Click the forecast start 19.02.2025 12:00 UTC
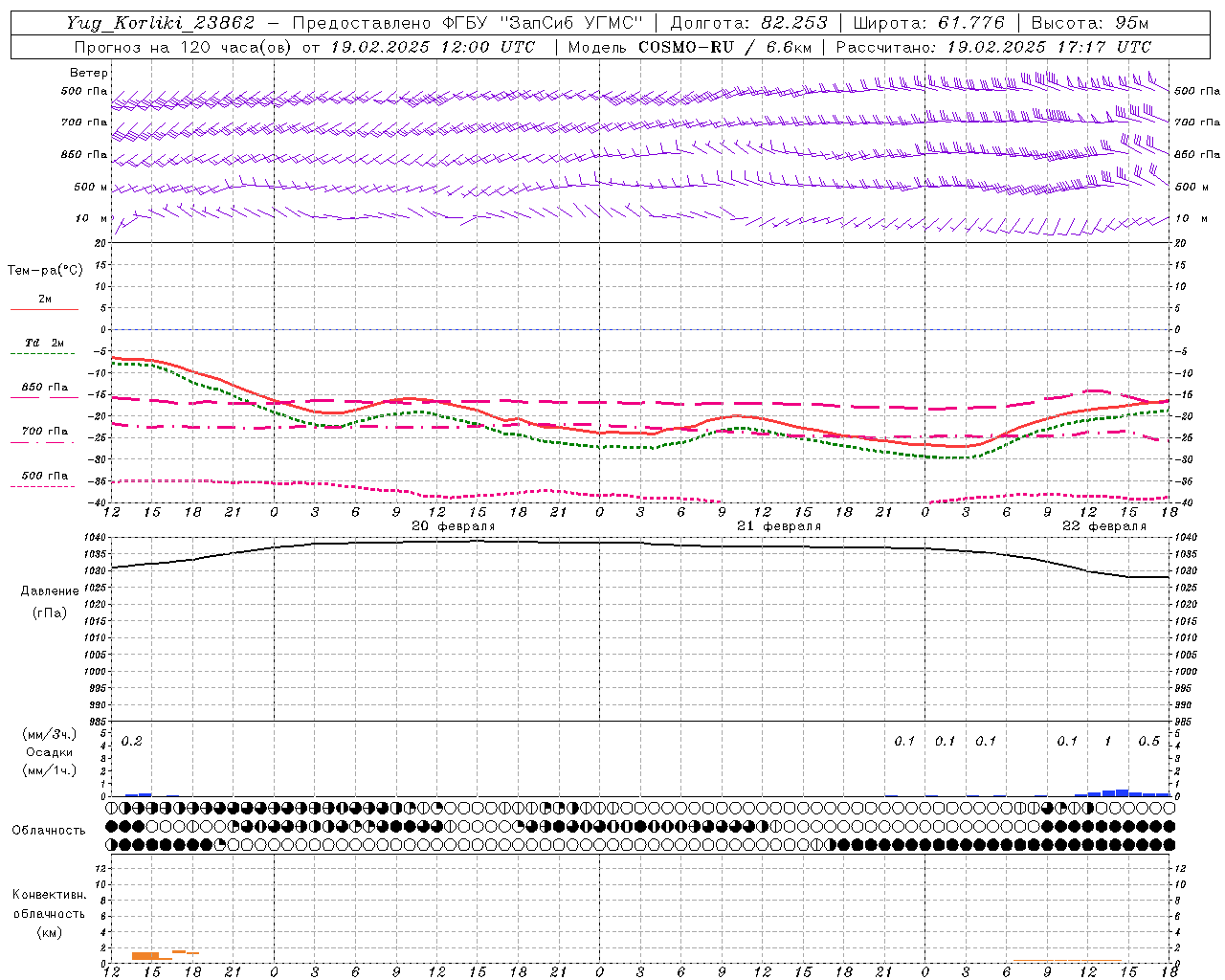 433,47
